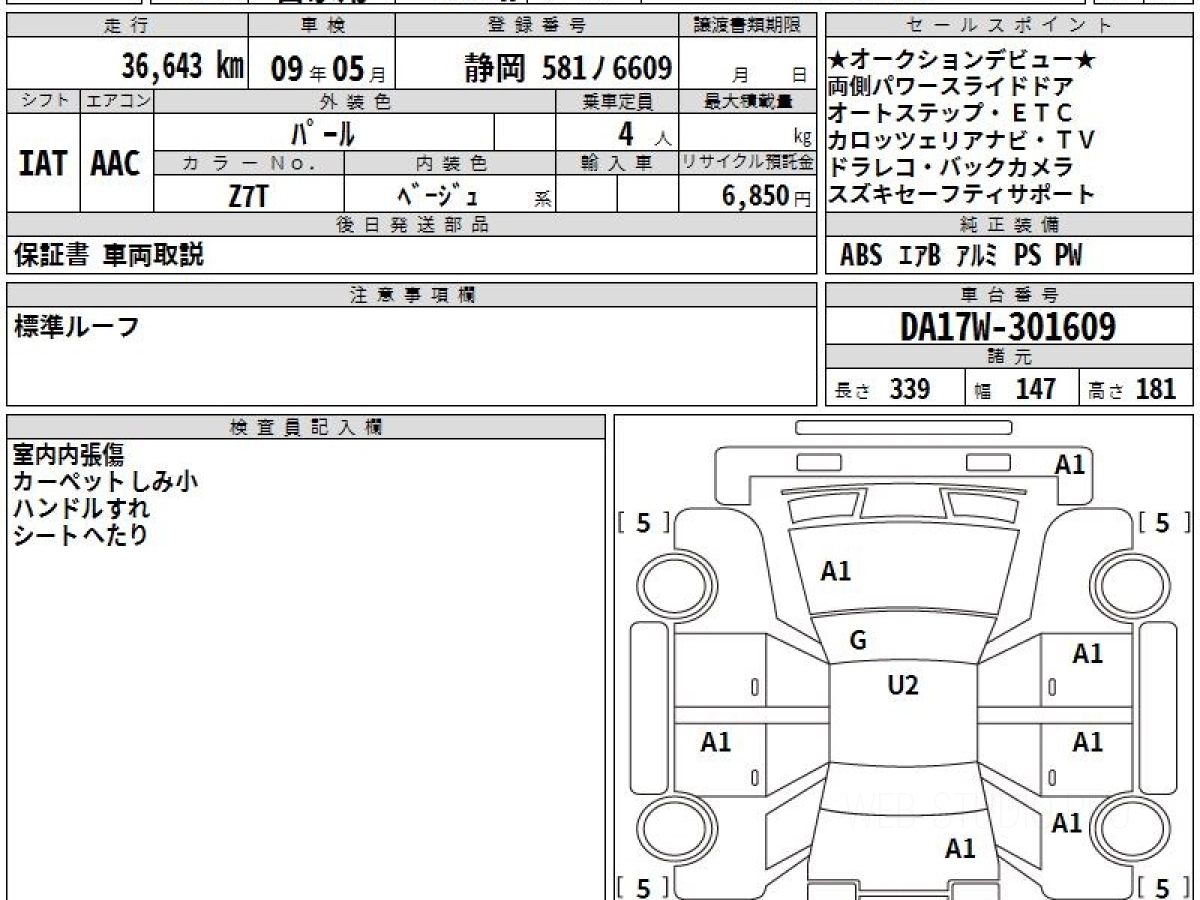
Task: Click the chassis number DA17W-301609
Action: point(1008,327)
